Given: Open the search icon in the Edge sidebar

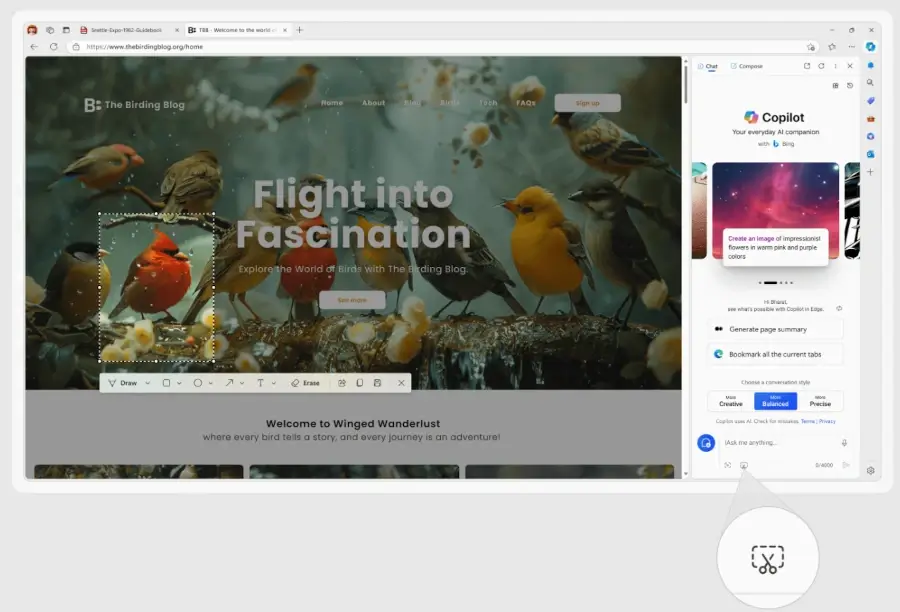Looking at the screenshot, I should coord(871,83).
